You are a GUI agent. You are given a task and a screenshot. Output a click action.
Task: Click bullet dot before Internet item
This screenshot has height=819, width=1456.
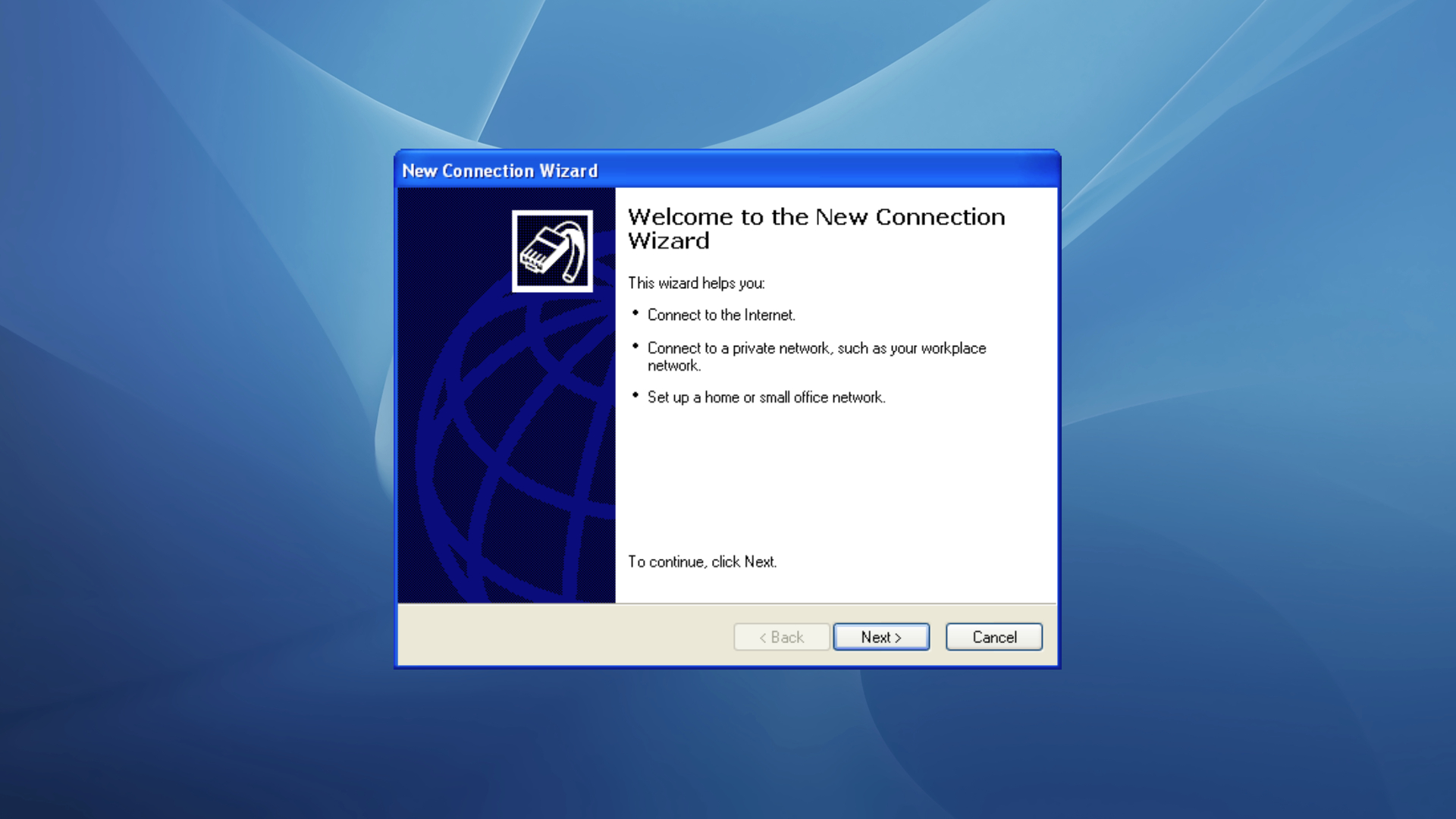635,312
